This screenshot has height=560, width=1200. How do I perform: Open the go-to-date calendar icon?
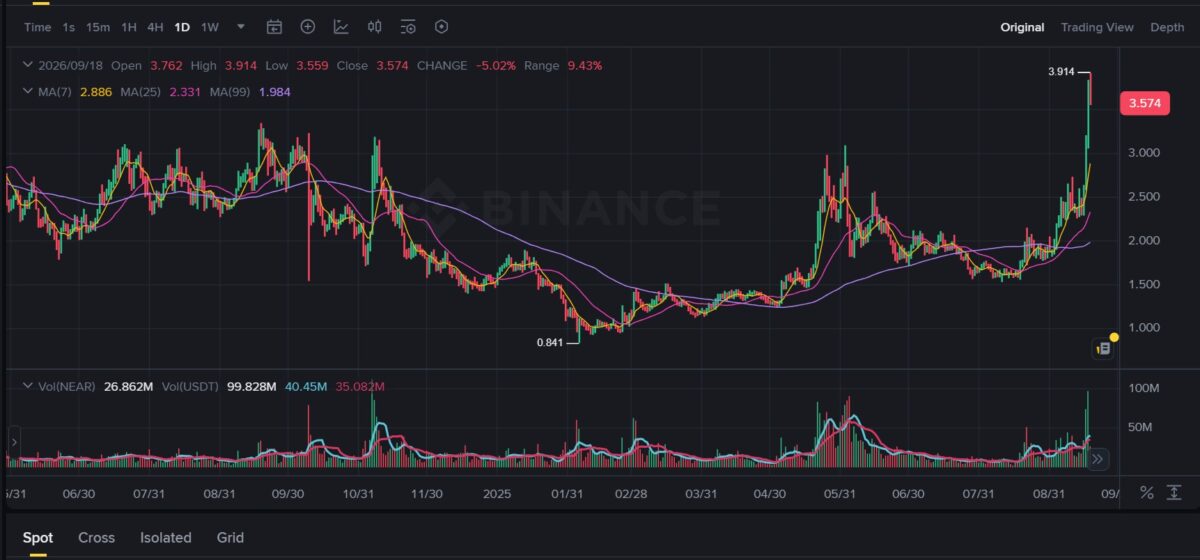click(274, 27)
